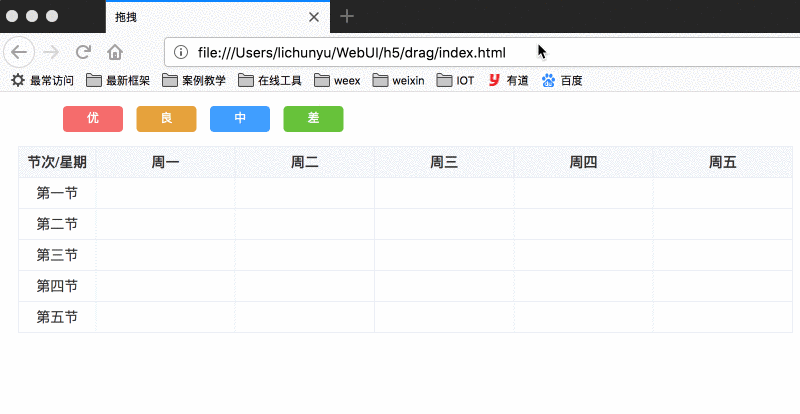Close the 拖拽 tab

(x=314, y=17)
